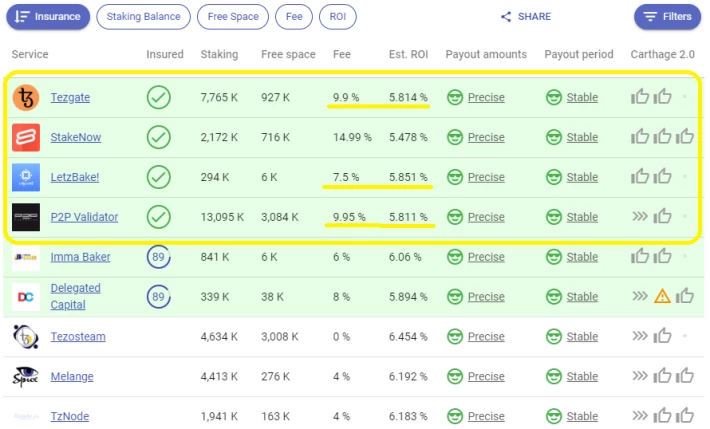Screen dimensions: 710x429
Task: Click P2P Validator Carthage arrows icon
Action: [x=640, y=216]
